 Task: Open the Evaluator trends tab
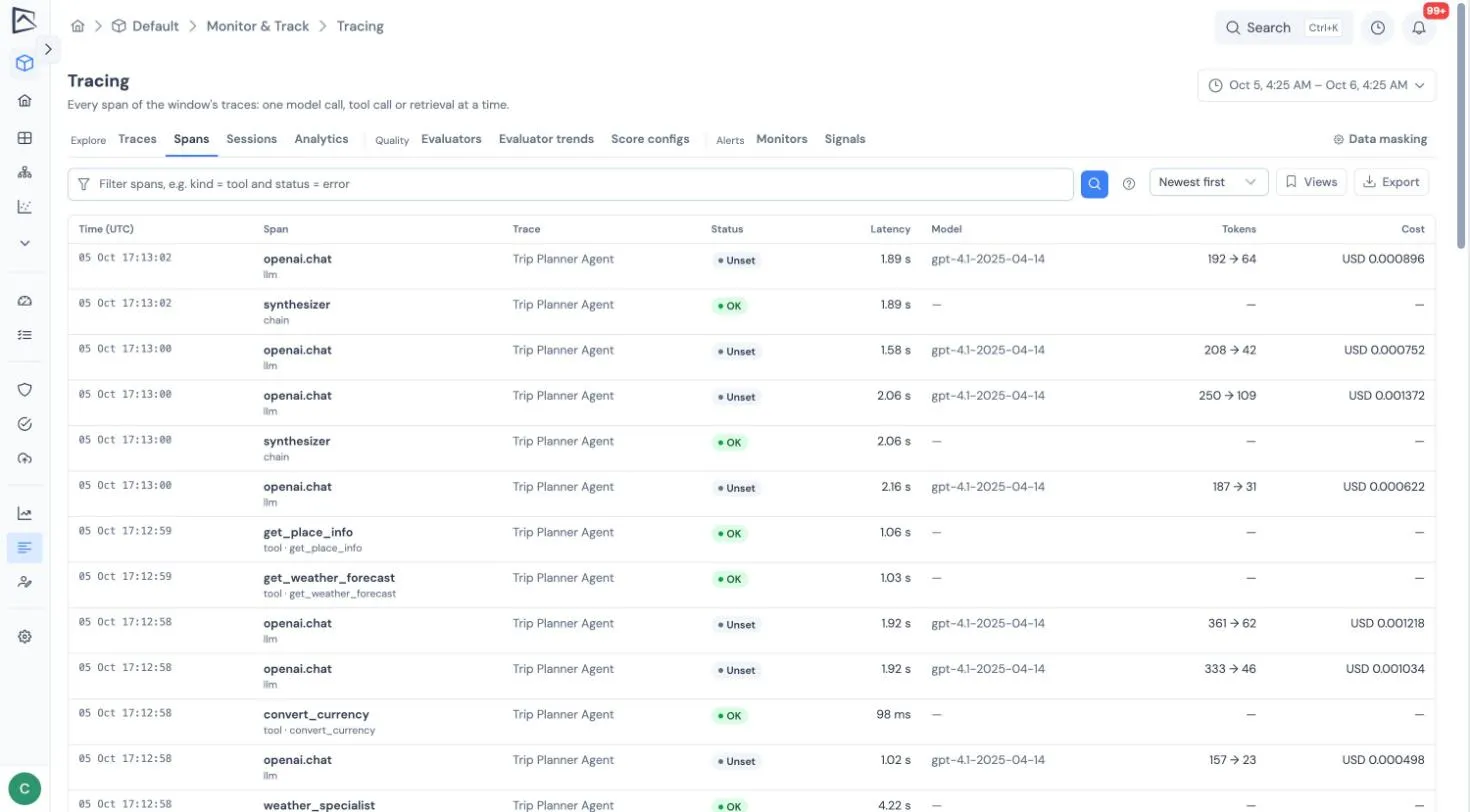546,140
